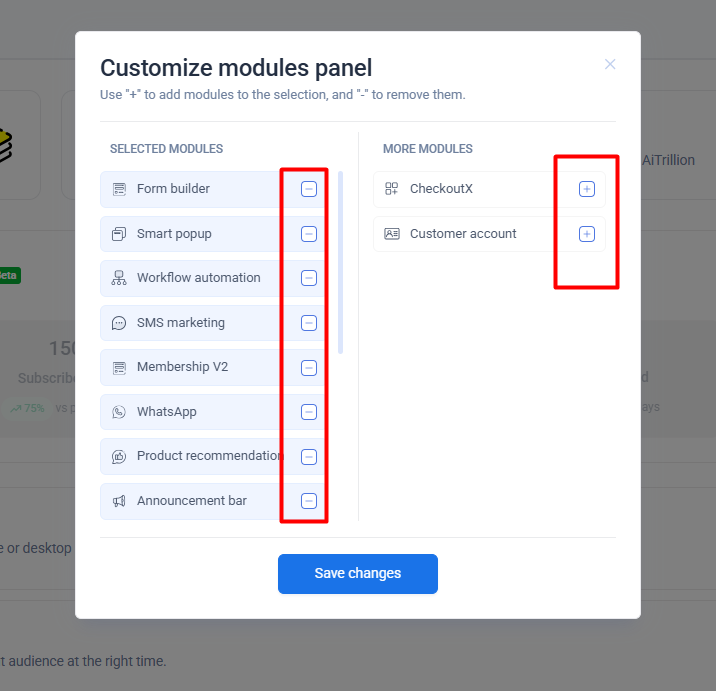
Task: Remove SMS marketing module
Action: pyautogui.click(x=309, y=323)
